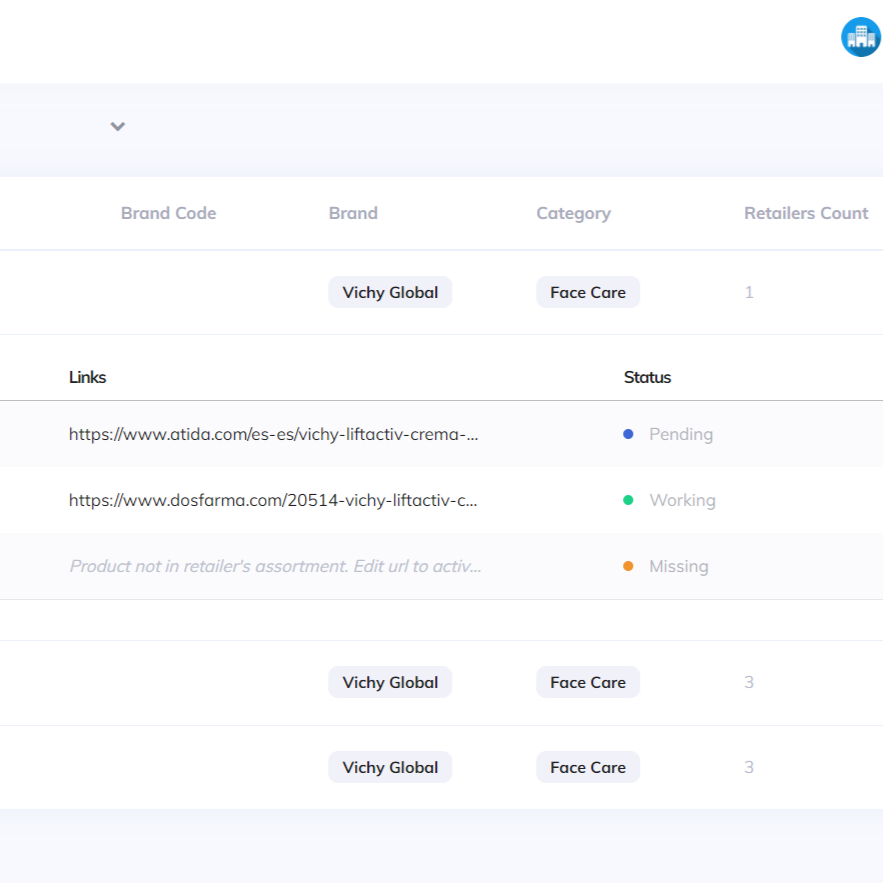The width and height of the screenshot is (883, 883).
Task: Click Vichy Global tag in the bottom row
Action: pyautogui.click(x=390, y=767)
